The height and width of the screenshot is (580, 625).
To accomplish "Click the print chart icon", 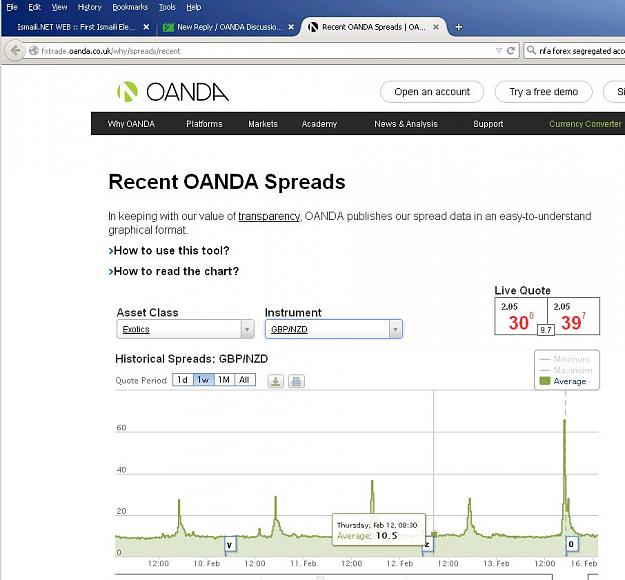I will click(x=296, y=381).
